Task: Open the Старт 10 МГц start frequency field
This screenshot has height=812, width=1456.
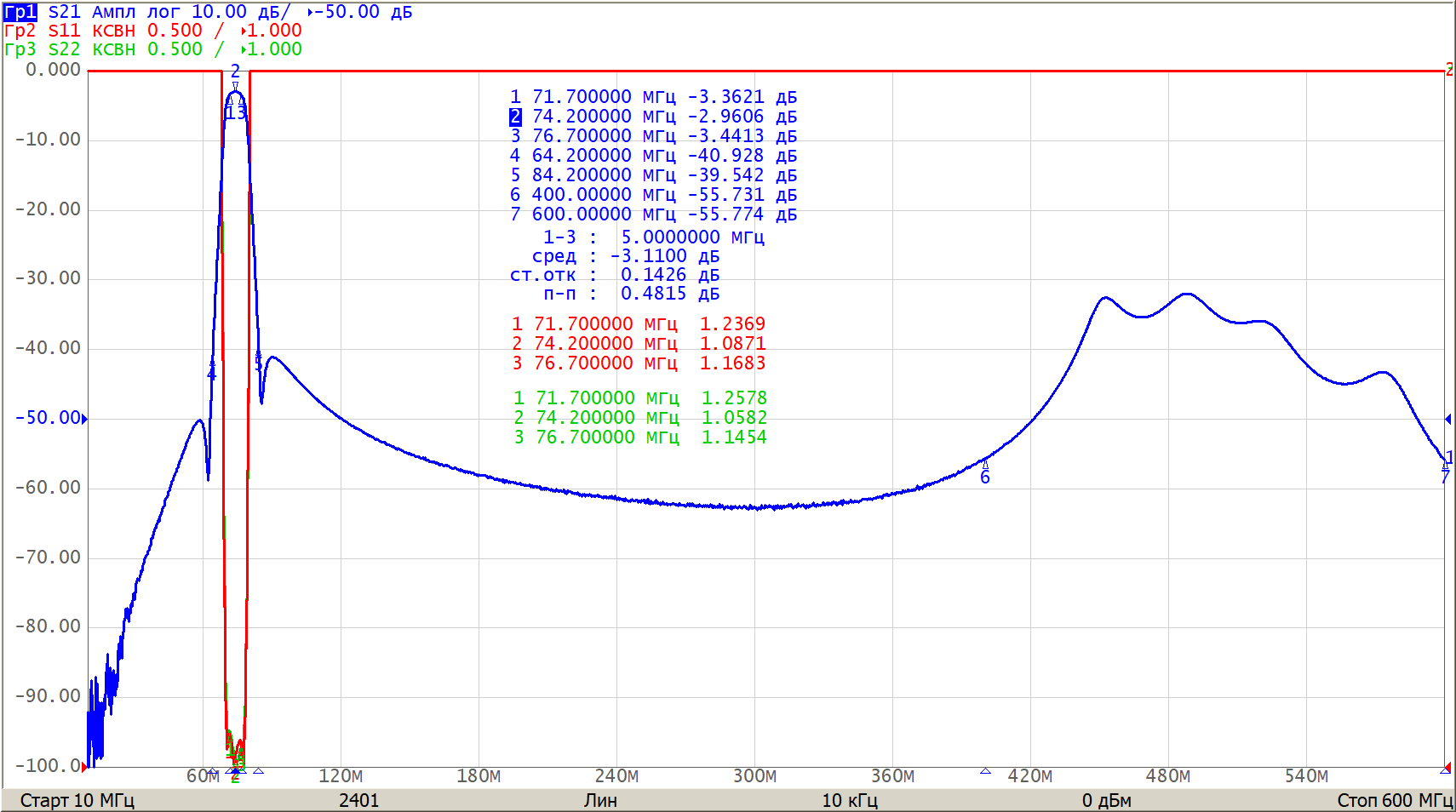Action: [77, 800]
